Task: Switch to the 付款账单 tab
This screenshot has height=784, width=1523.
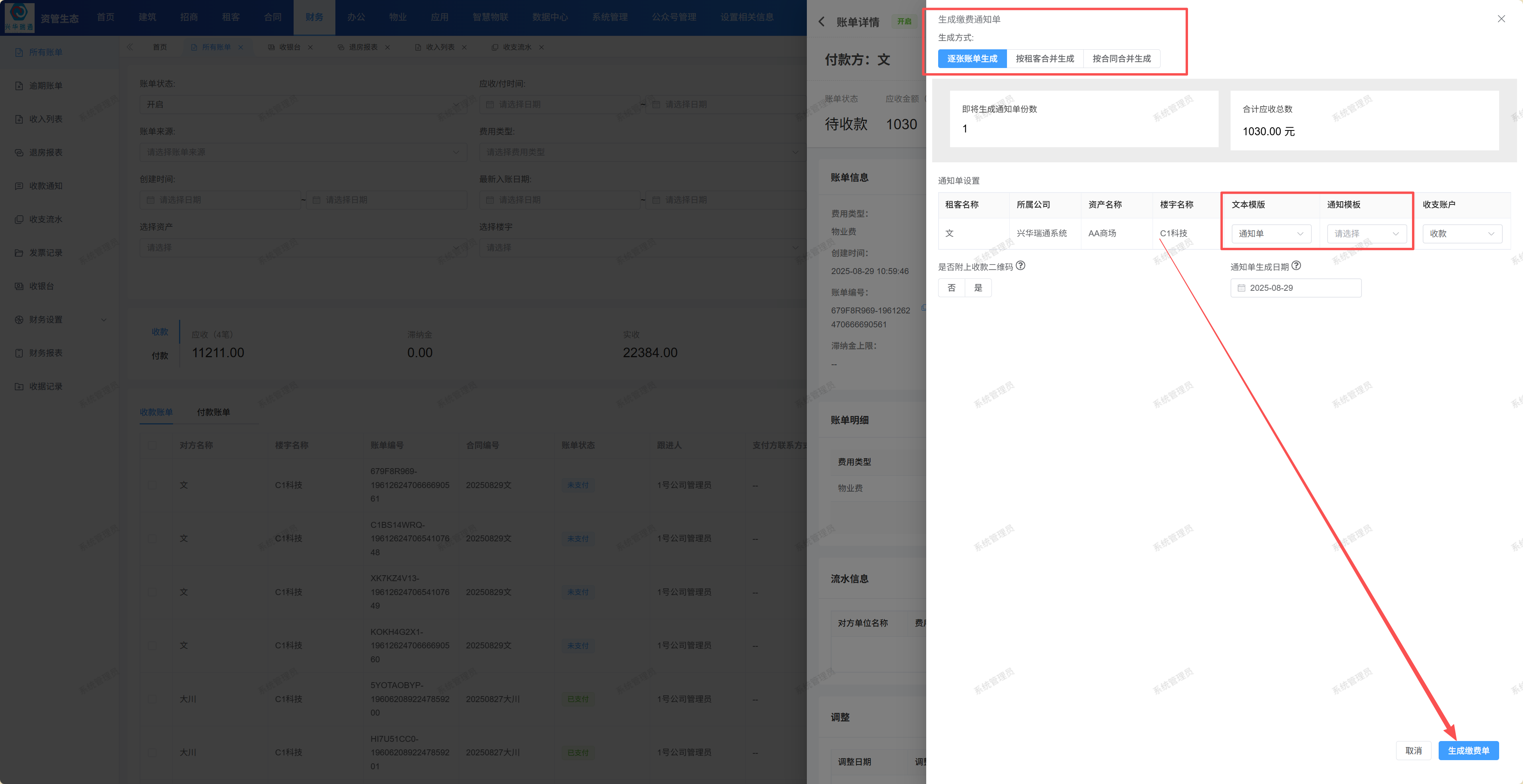Action: [213, 412]
